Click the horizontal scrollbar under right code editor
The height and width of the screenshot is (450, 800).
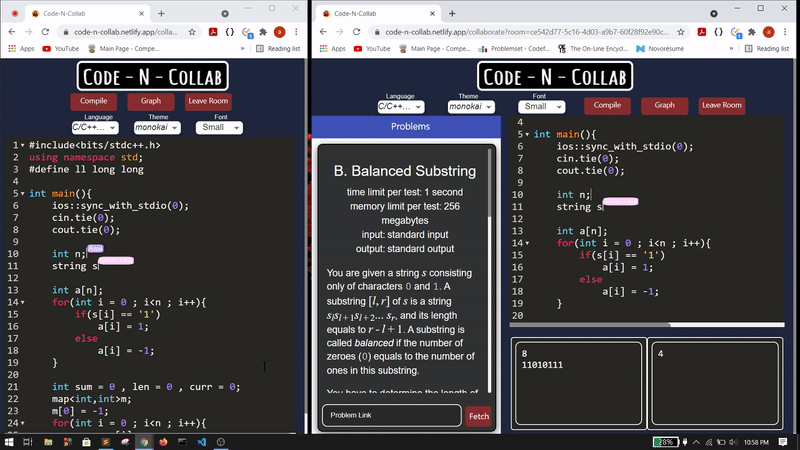(x=647, y=324)
